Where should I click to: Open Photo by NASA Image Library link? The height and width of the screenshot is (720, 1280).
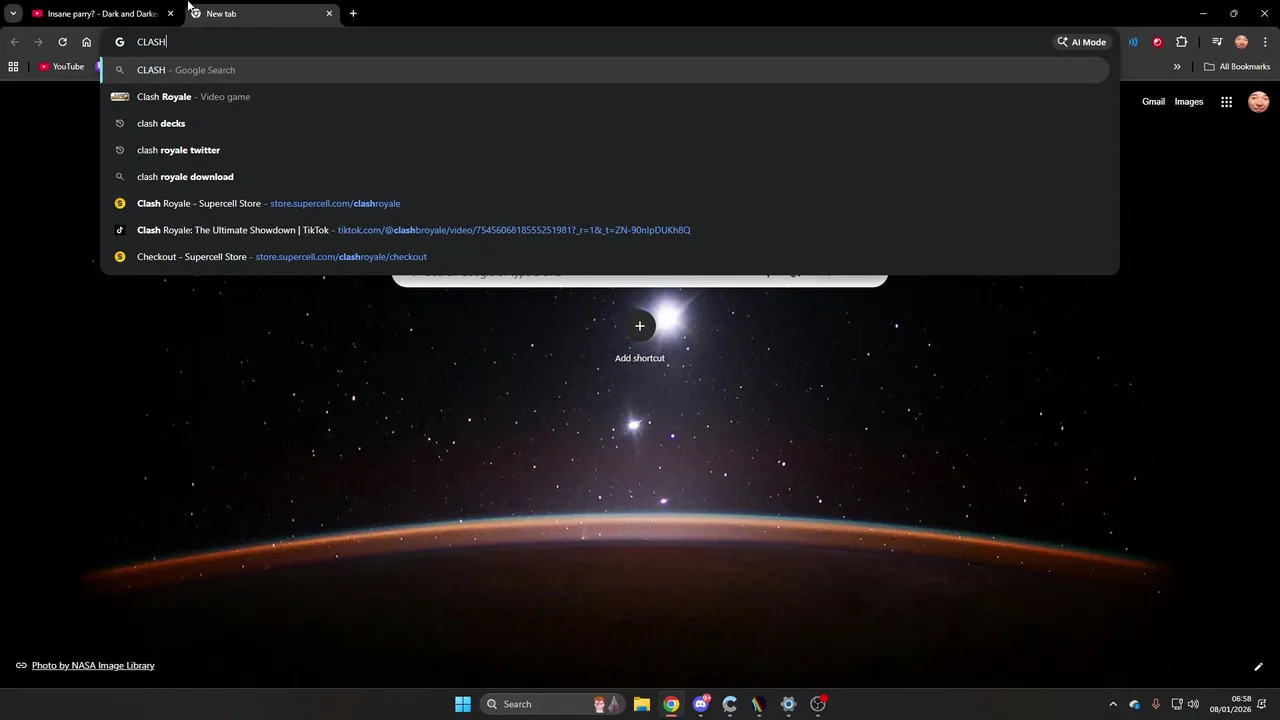pyautogui.click(x=93, y=666)
